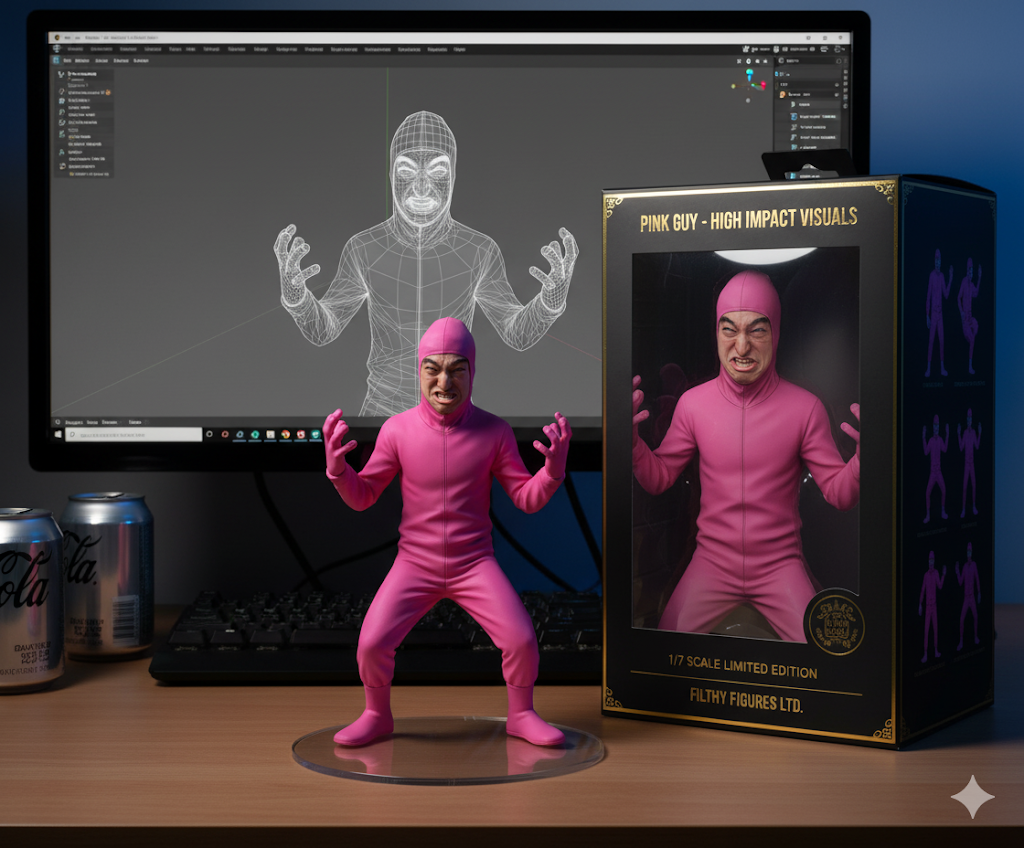Select the orange-icon row in right outliner
Viewport: 1024px width, 848px height.
(808, 95)
